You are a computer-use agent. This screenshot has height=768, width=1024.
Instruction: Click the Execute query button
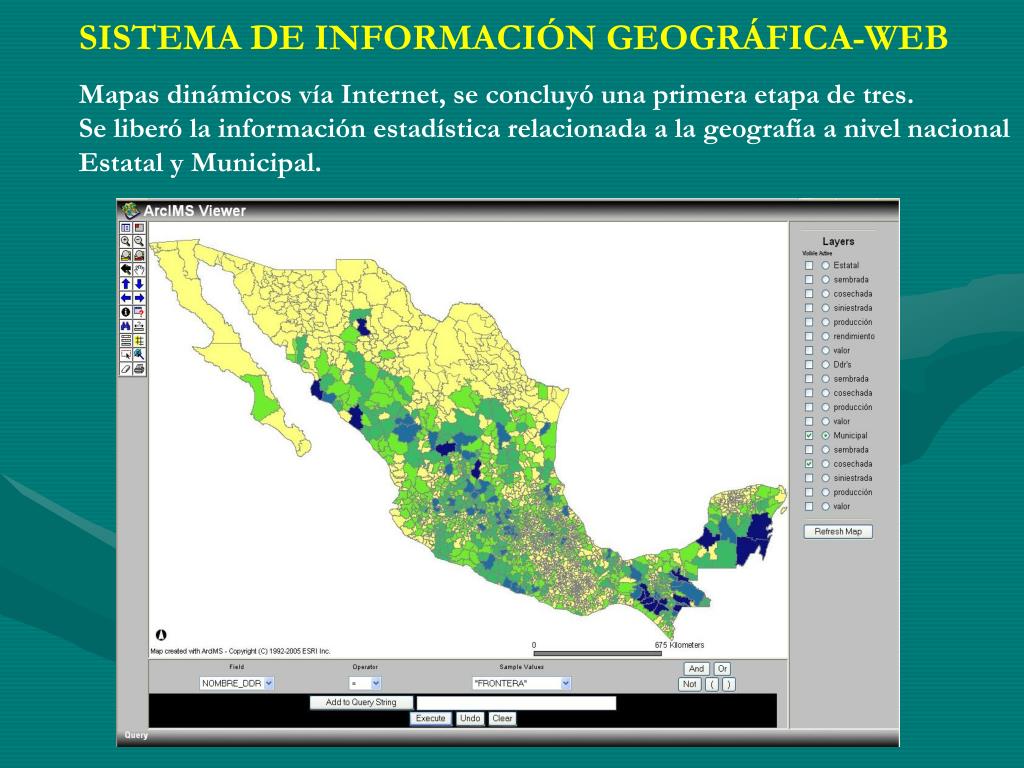pos(430,718)
